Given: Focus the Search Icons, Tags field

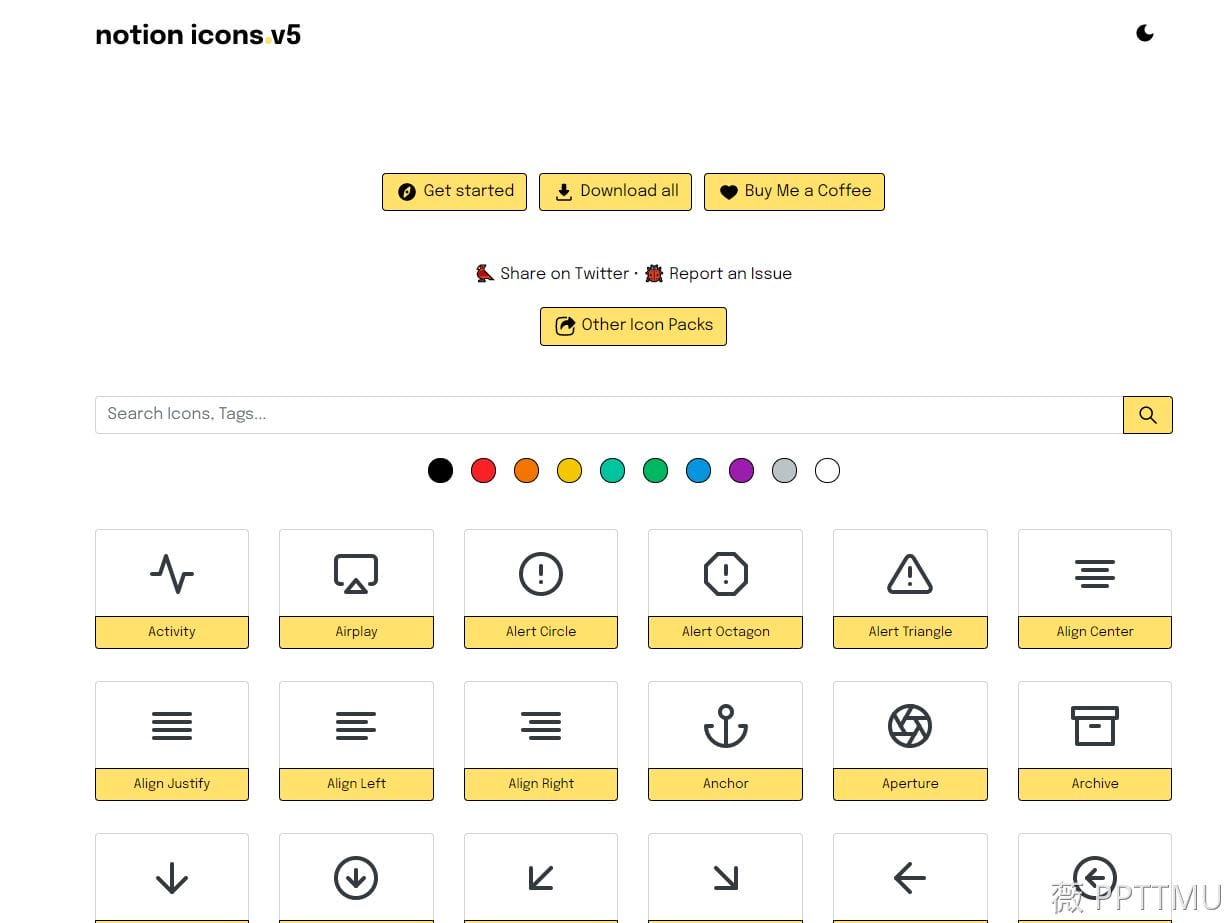Looking at the screenshot, I should coord(609,415).
